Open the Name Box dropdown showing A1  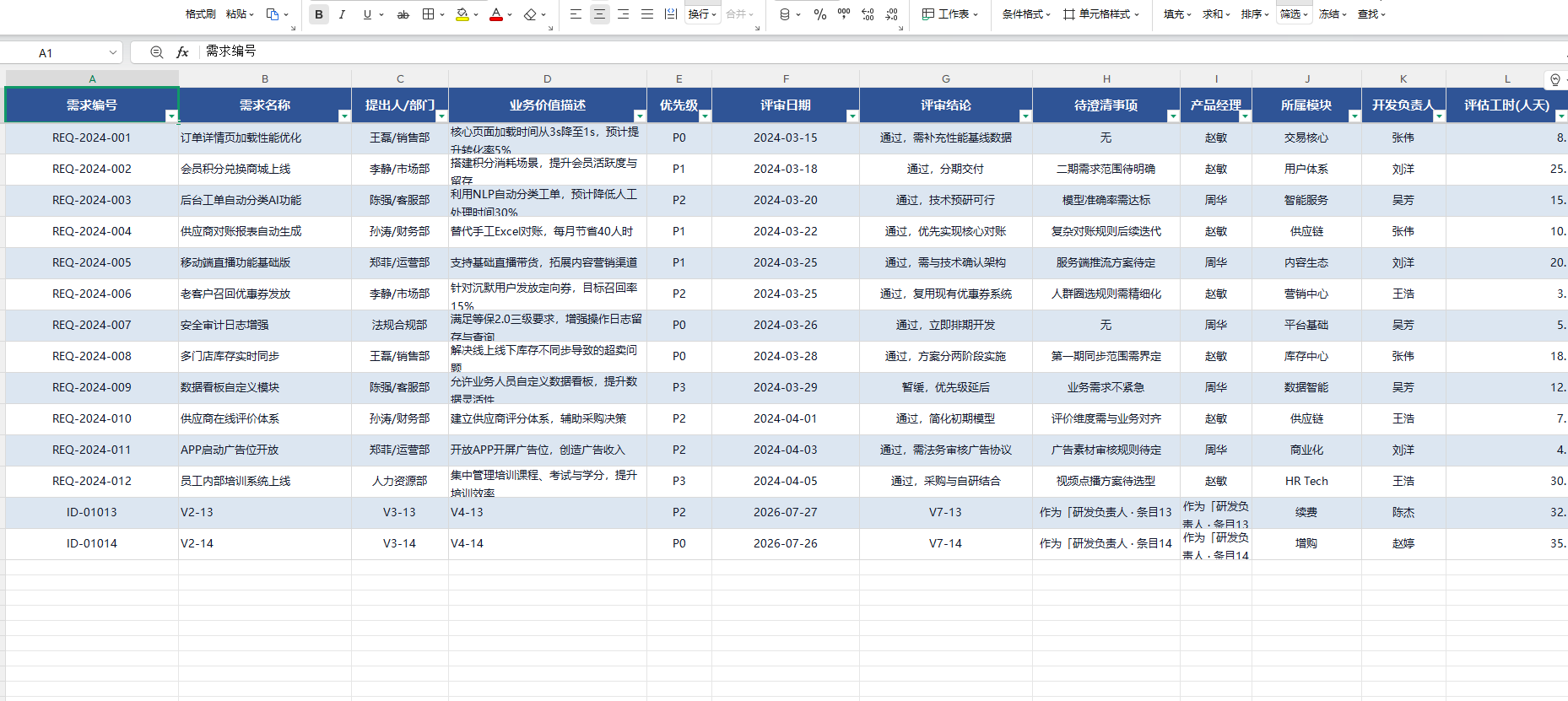[112, 52]
